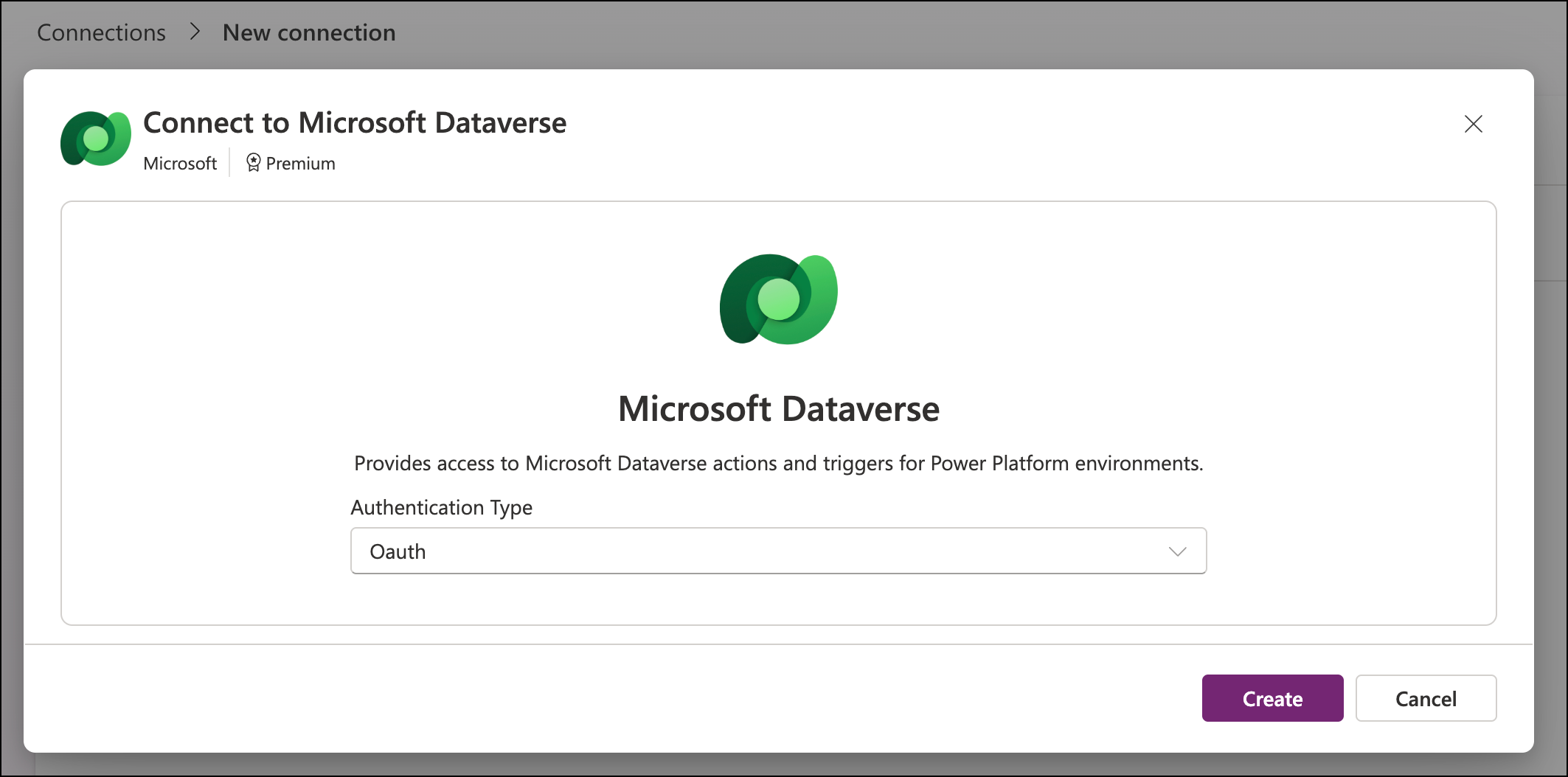Open the Authentication Type dropdown

[778, 551]
